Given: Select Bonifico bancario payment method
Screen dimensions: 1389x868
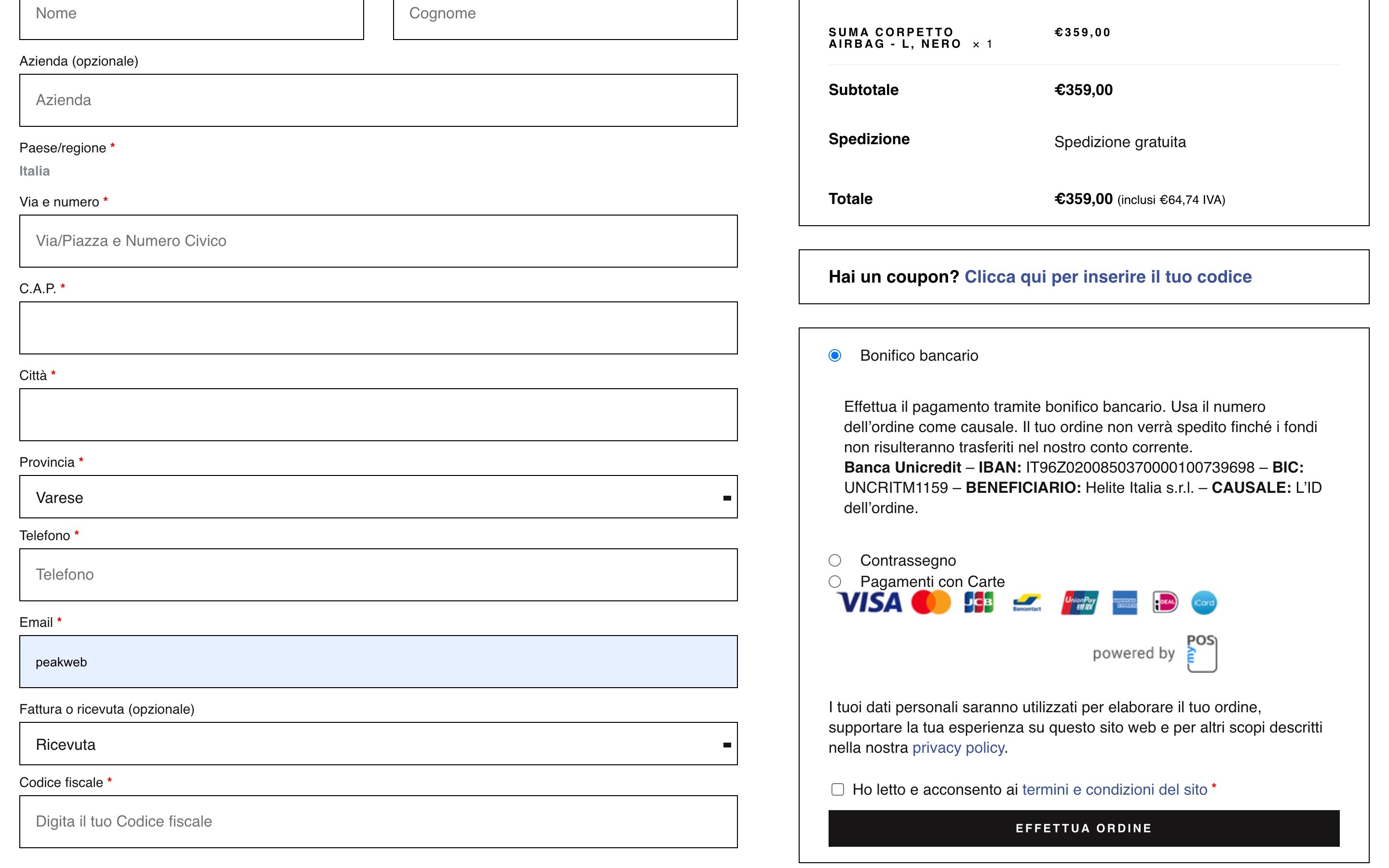Looking at the screenshot, I should point(835,355).
